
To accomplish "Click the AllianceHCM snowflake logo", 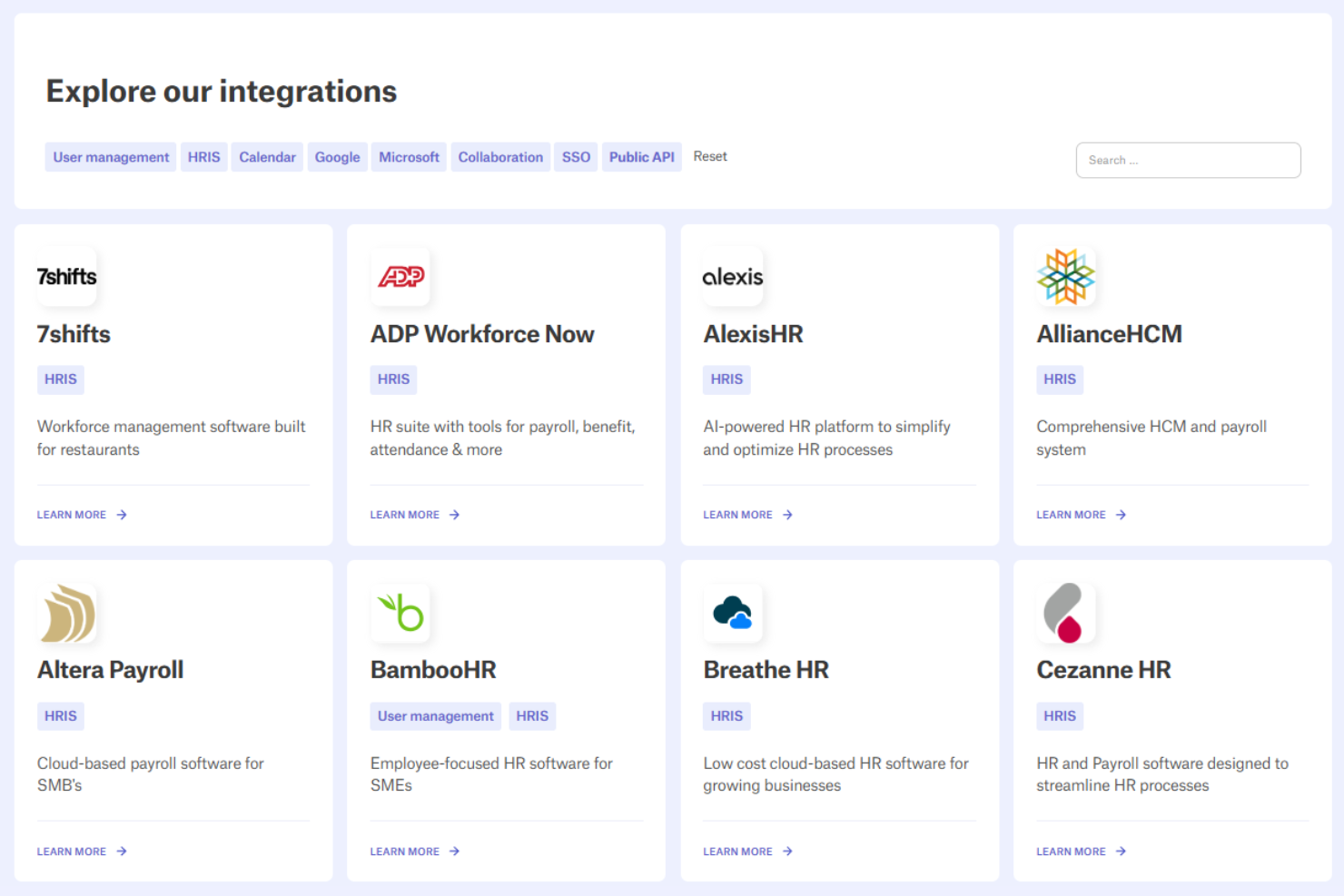I will [x=1066, y=277].
